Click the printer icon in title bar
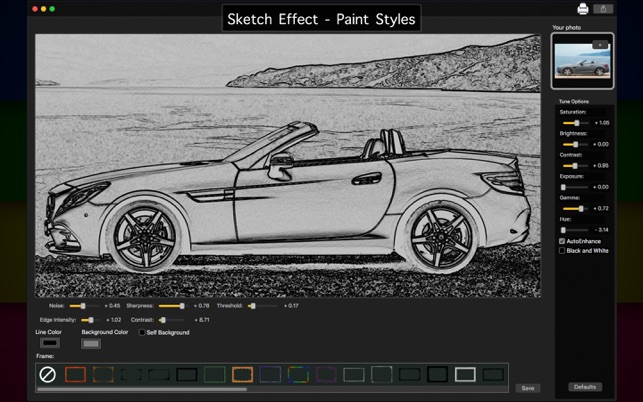The image size is (643, 402). (x=583, y=9)
